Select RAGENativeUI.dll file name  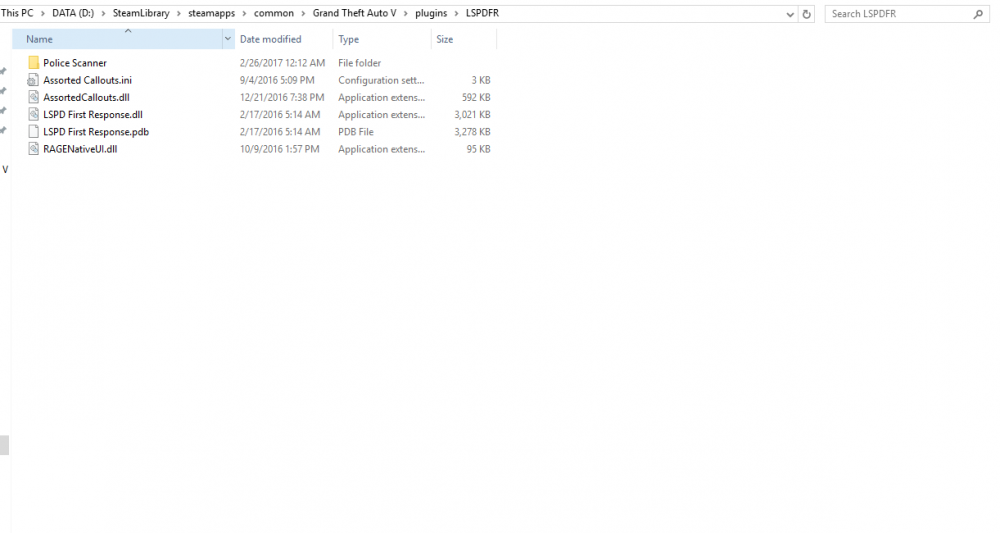click(x=80, y=149)
